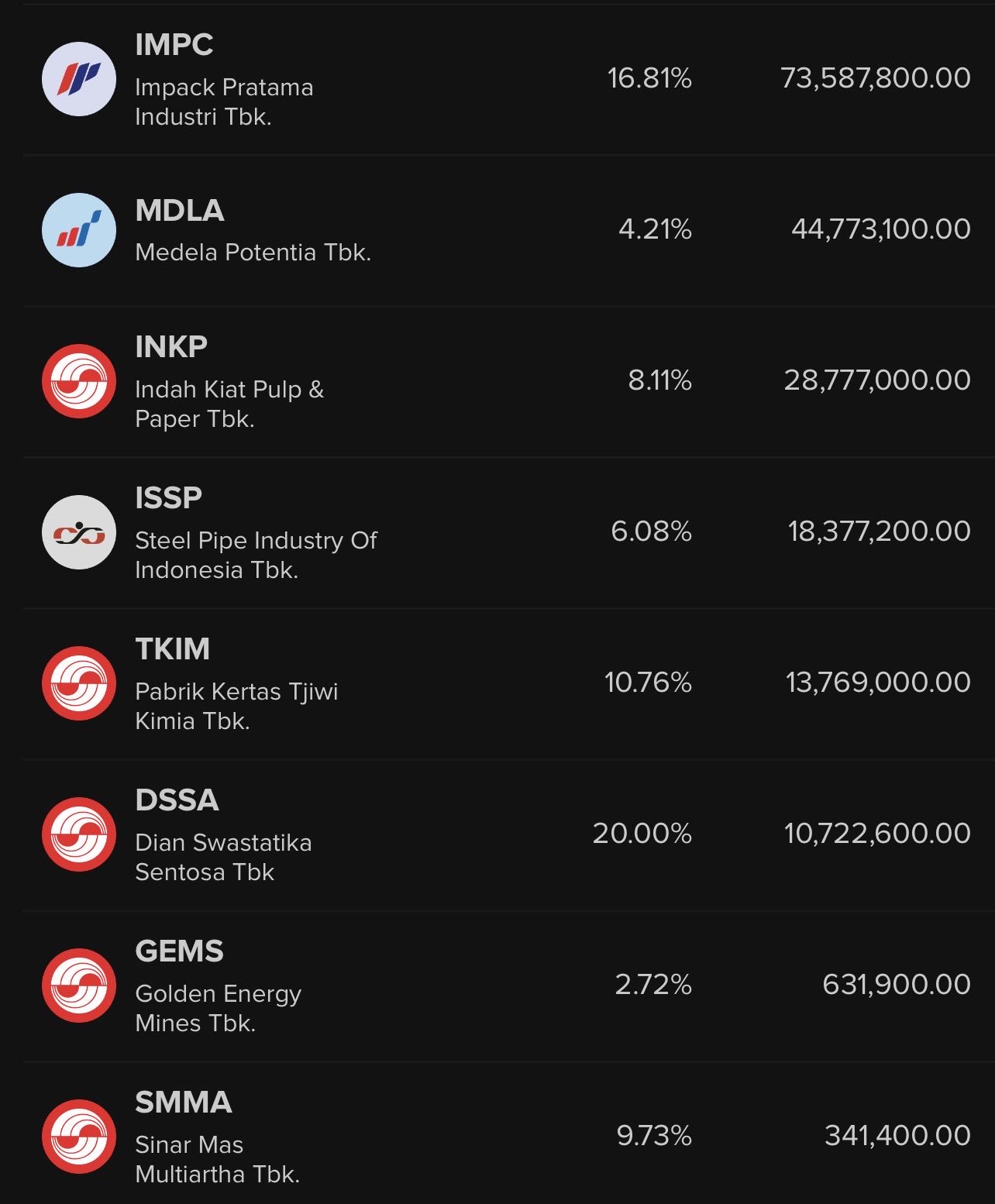
Task: Tap the 18,377,200.00 value for ISSP
Action: pos(879,531)
